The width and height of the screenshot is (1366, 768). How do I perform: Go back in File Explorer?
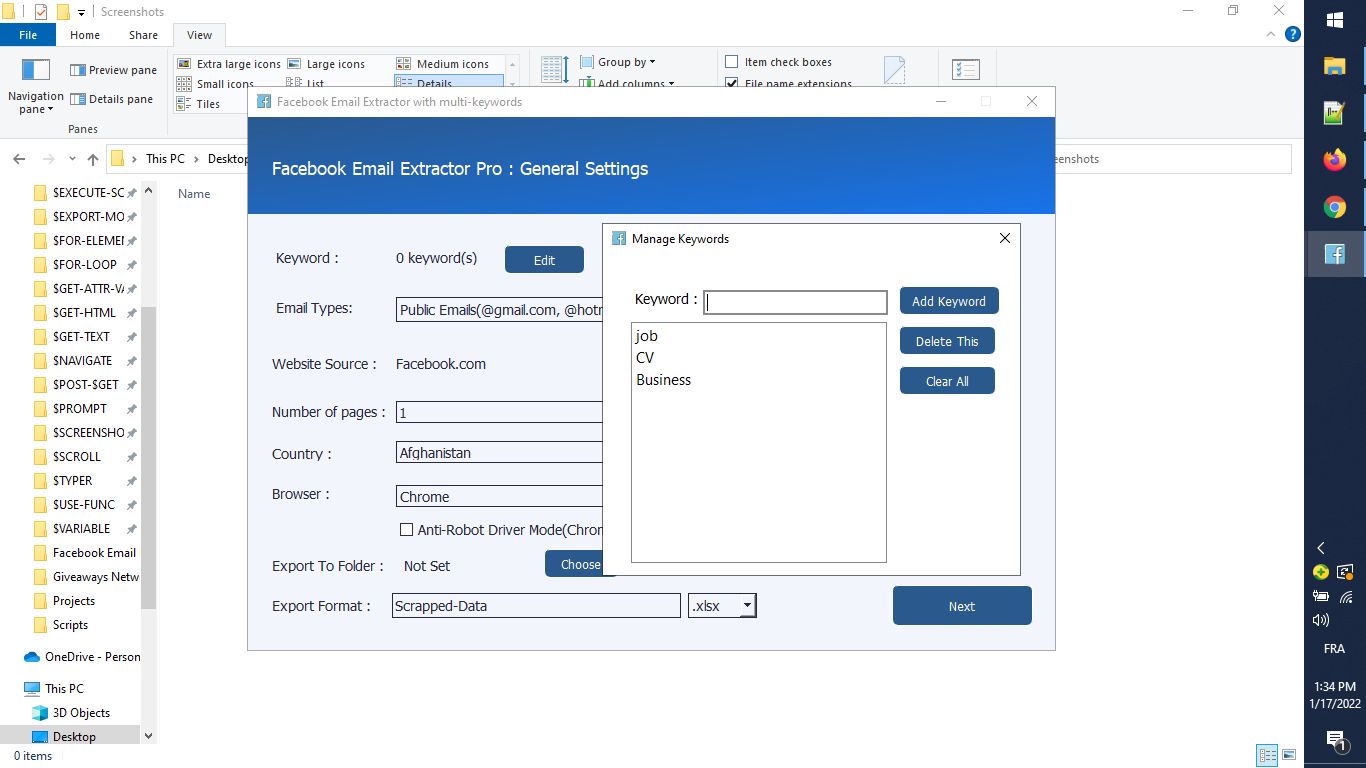[19, 159]
